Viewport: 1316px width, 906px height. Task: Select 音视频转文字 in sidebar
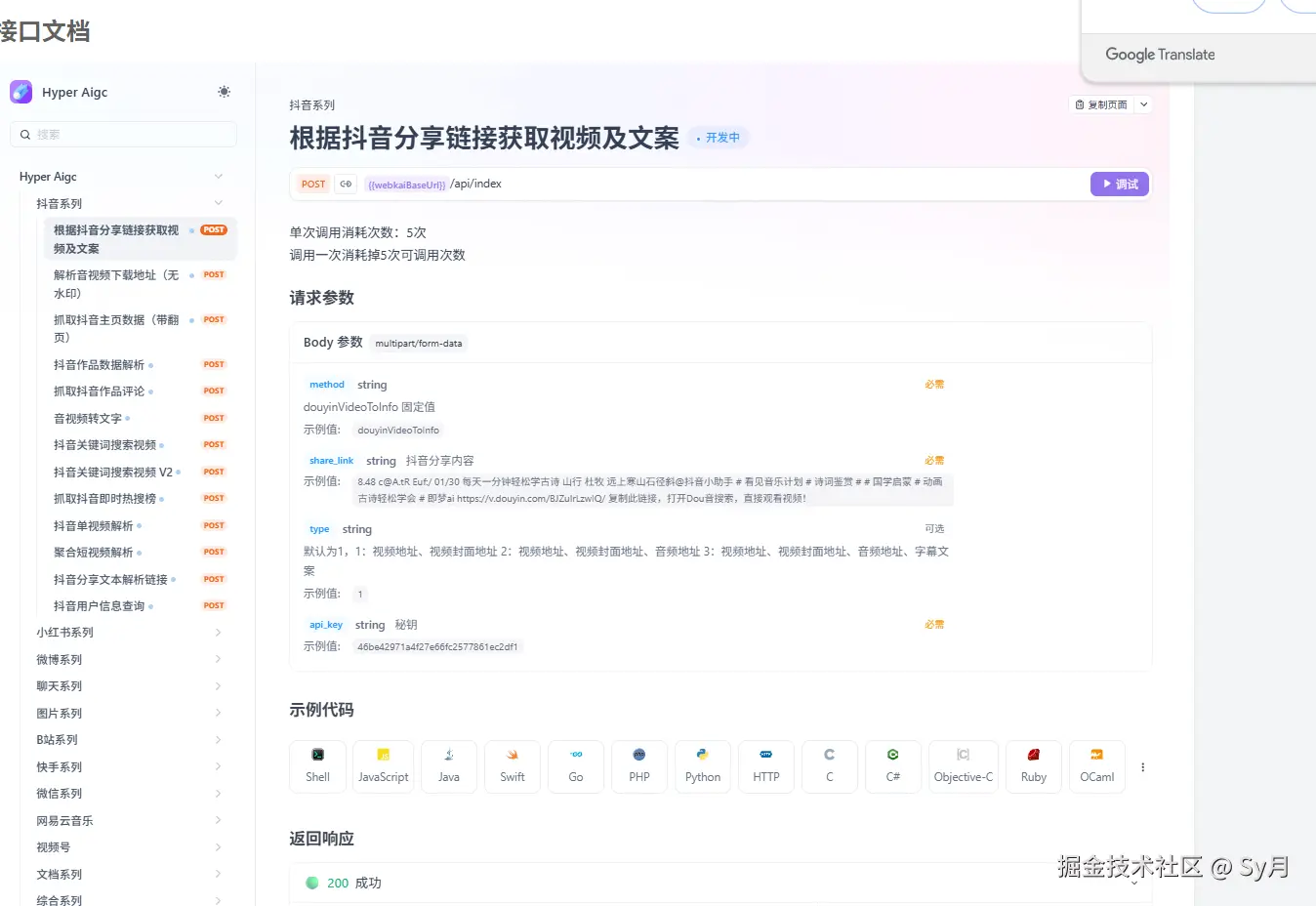point(140,418)
